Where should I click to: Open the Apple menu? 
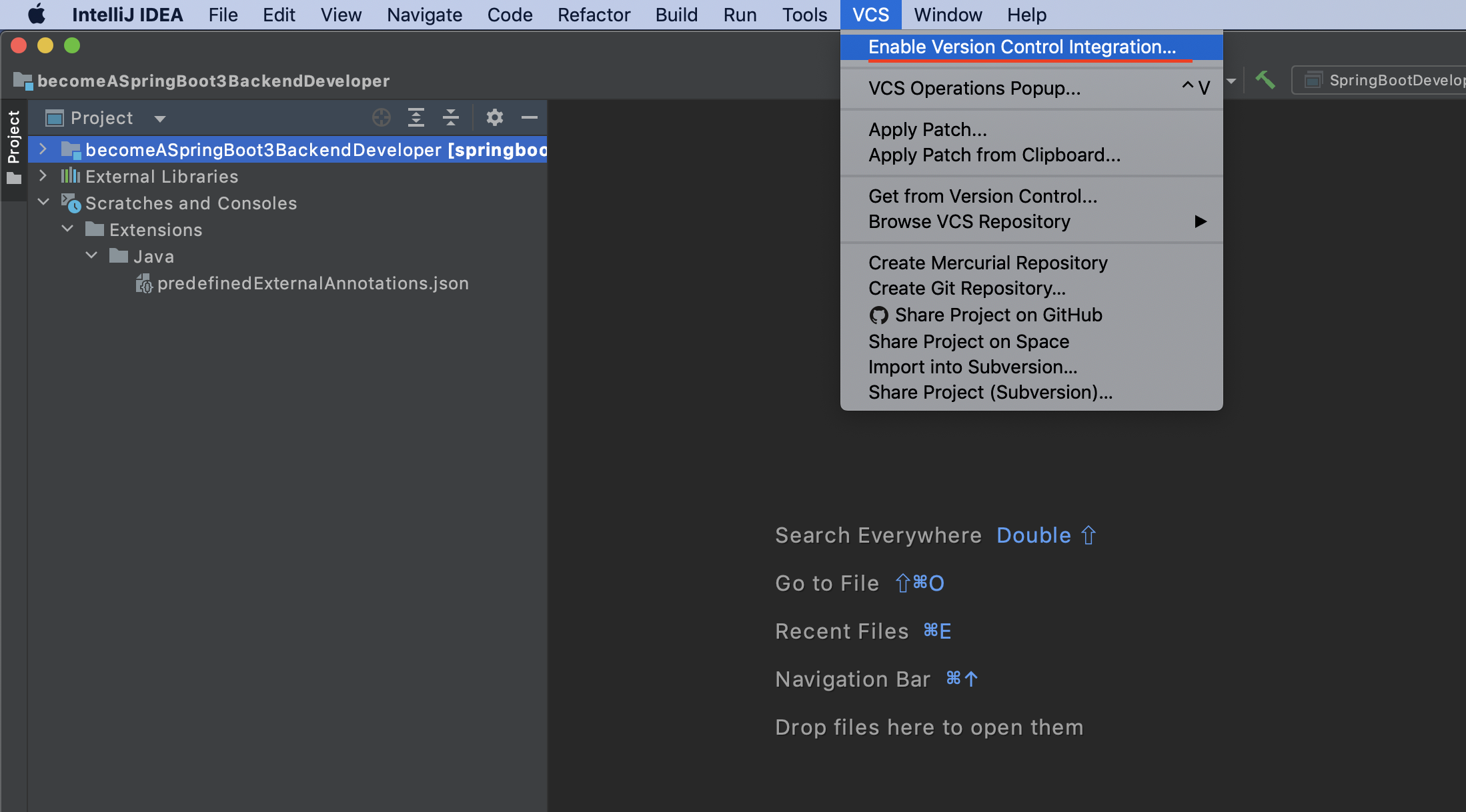37,14
